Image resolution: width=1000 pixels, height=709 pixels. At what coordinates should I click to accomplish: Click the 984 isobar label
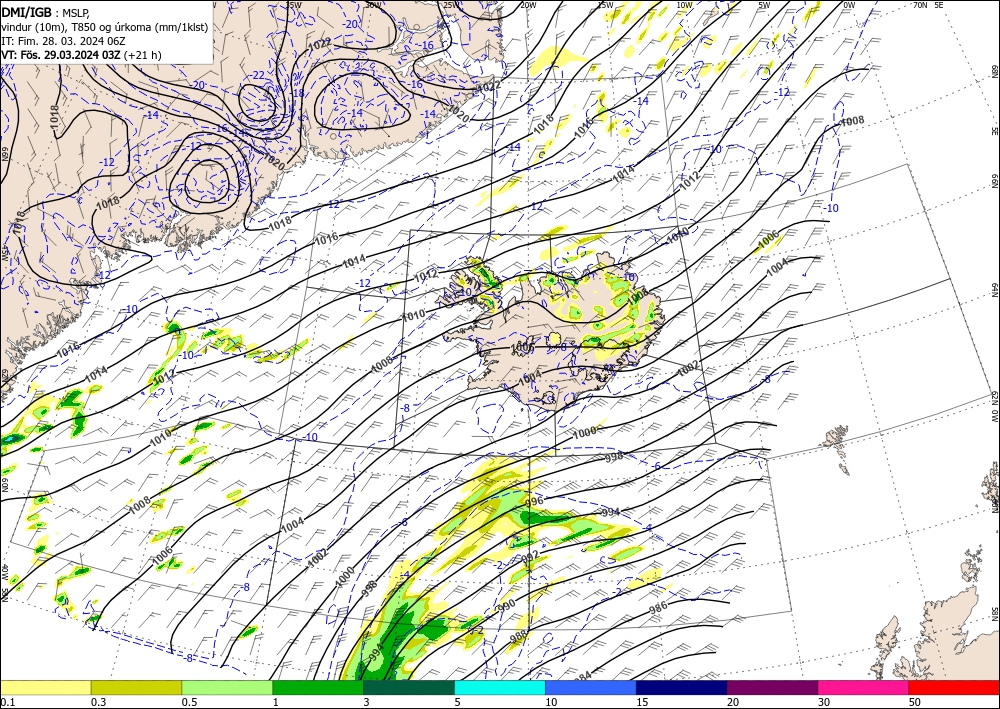[x=584, y=675]
